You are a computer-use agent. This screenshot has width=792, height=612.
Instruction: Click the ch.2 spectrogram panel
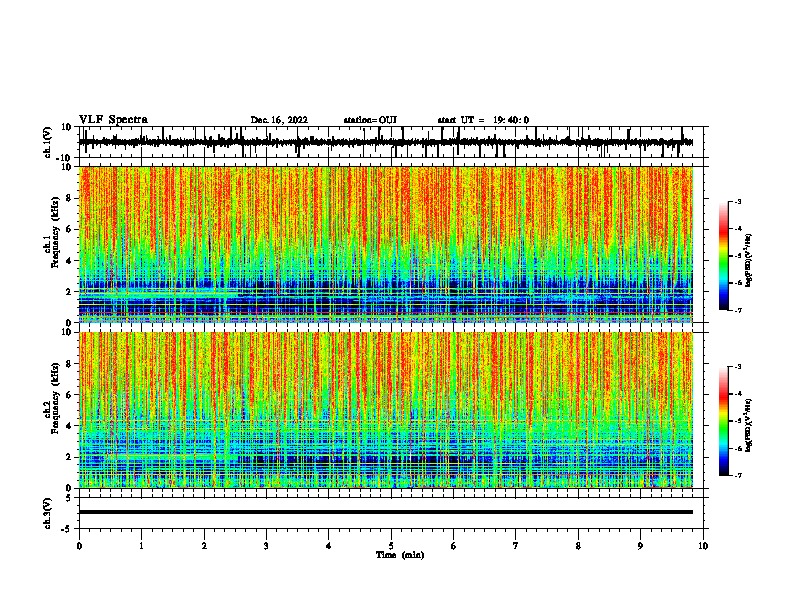[386, 410]
